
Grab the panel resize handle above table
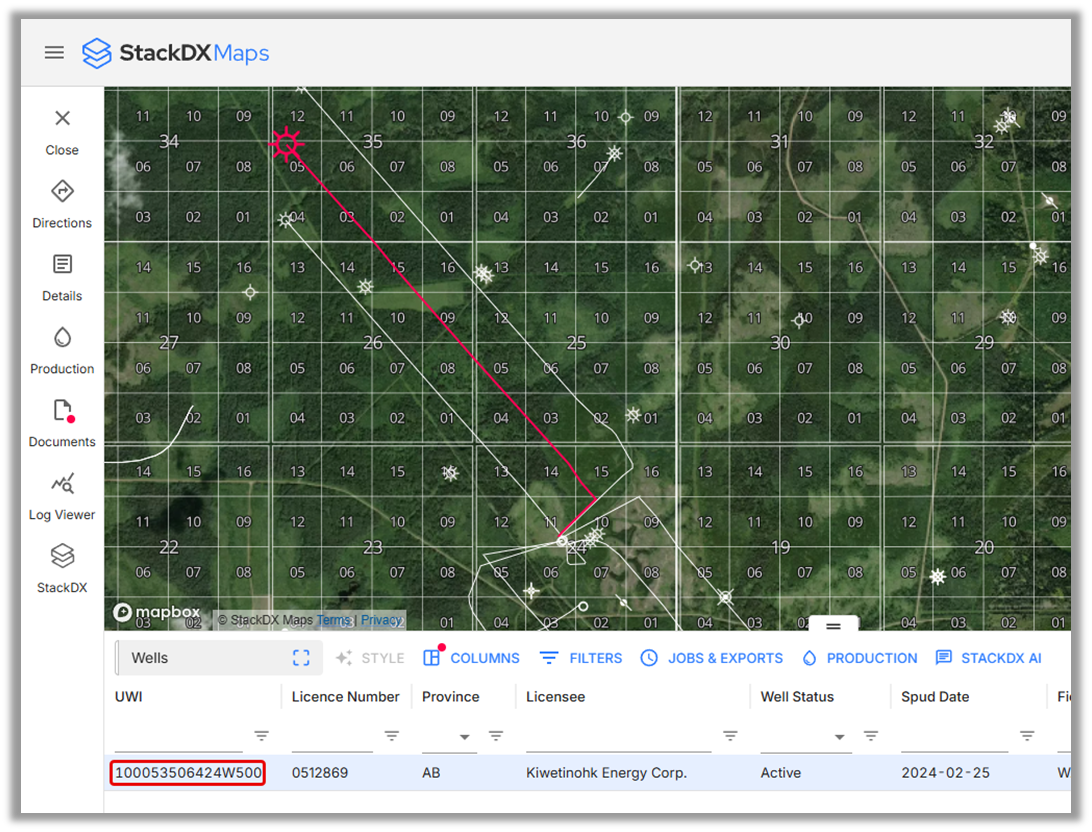(833, 625)
